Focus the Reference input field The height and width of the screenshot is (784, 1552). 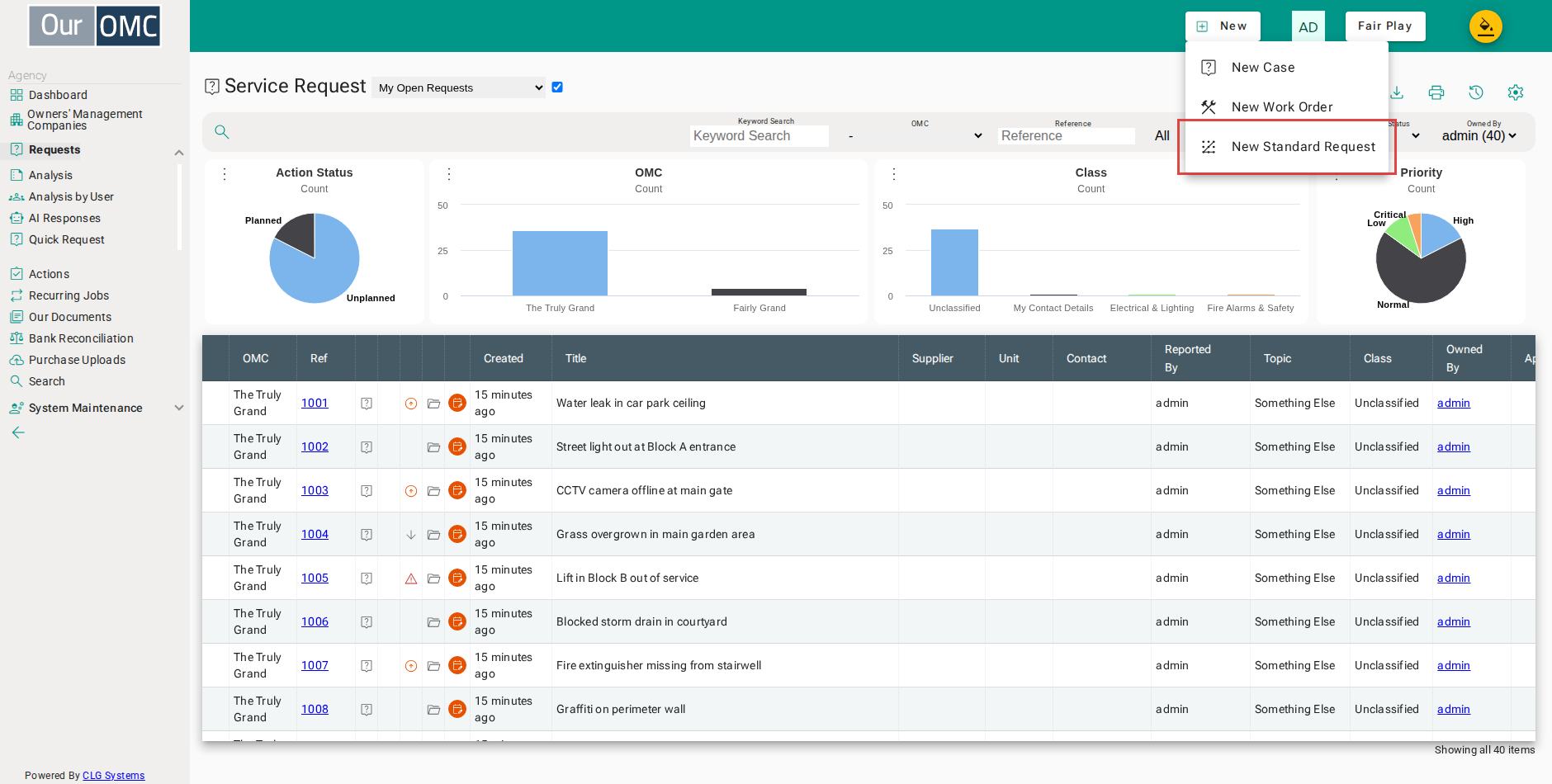pos(1067,136)
